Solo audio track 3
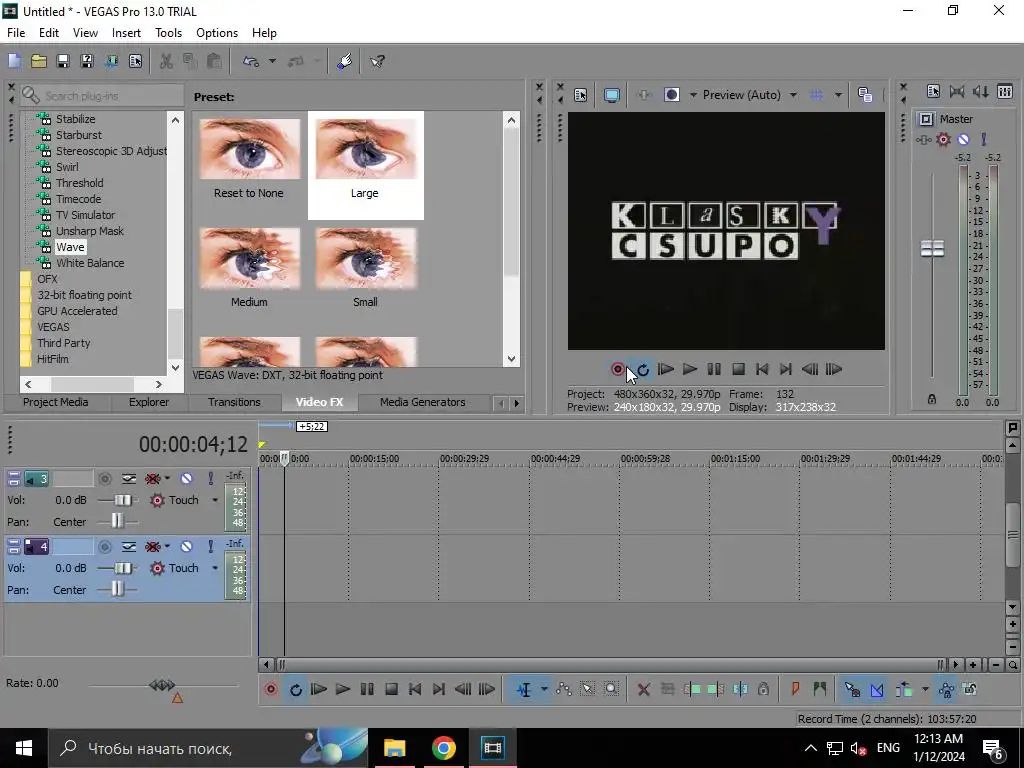Viewport: 1024px width, 768px height. click(210, 479)
